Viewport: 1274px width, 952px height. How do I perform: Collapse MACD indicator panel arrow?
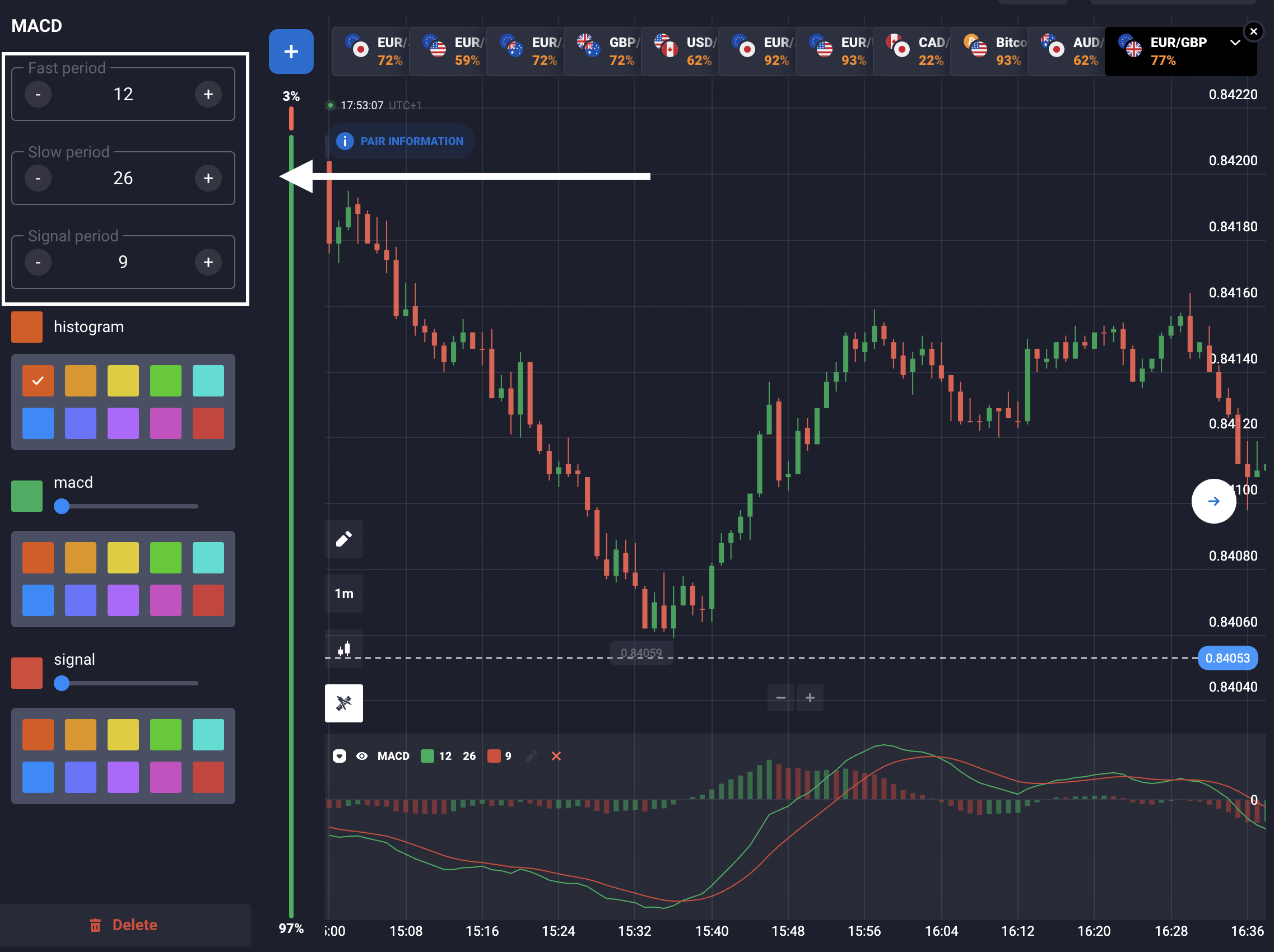340,756
